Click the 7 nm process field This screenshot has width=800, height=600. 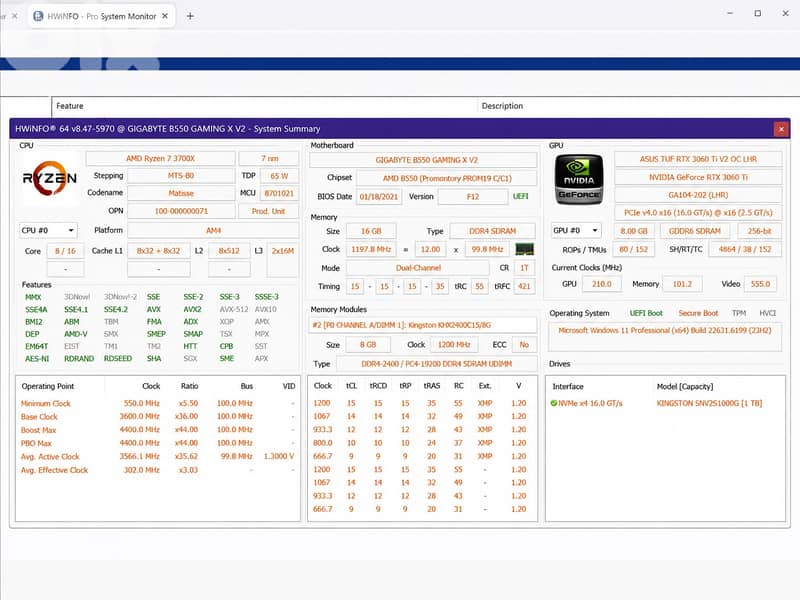pyautogui.click(x=269, y=159)
